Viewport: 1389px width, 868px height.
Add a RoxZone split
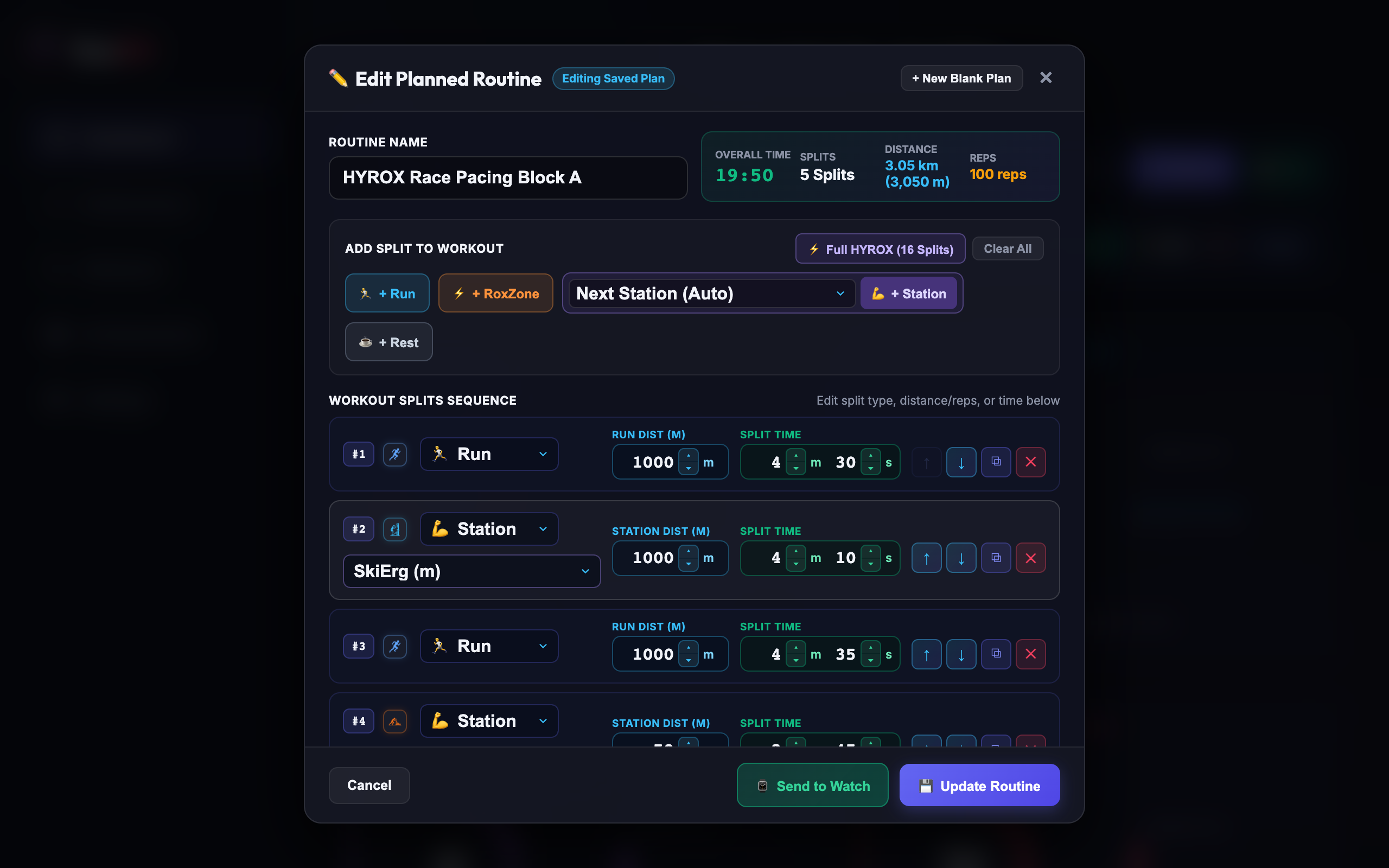coord(496,293)
